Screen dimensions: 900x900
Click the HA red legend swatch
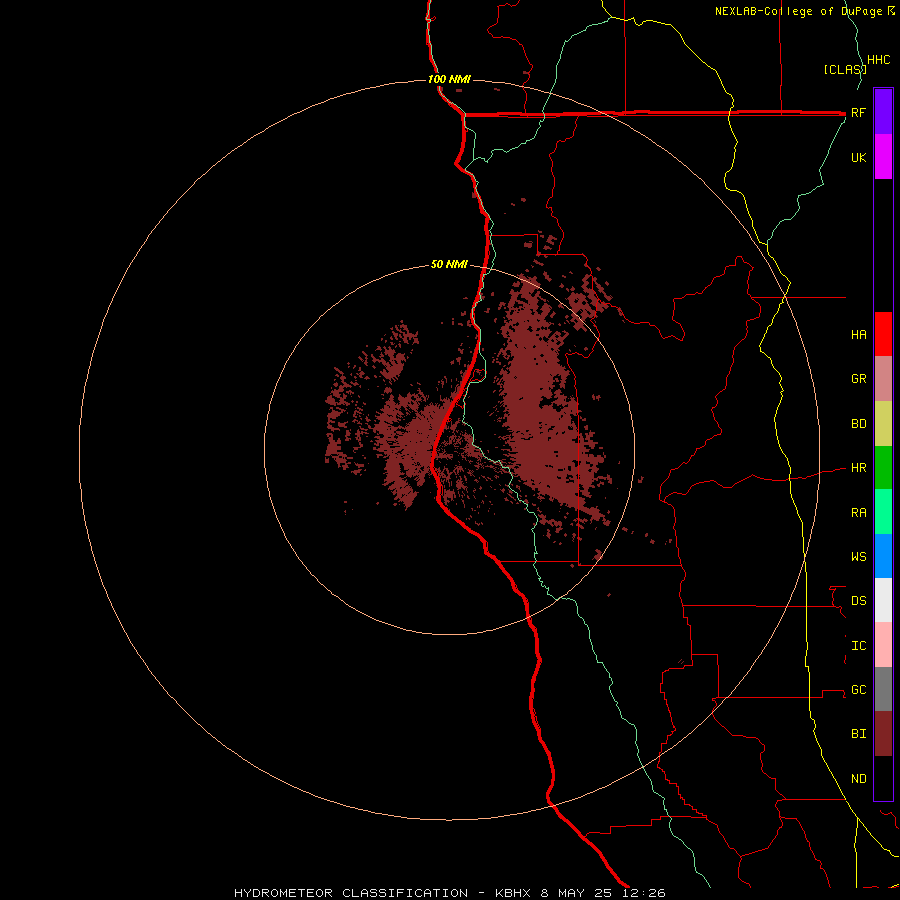(883, 334)
